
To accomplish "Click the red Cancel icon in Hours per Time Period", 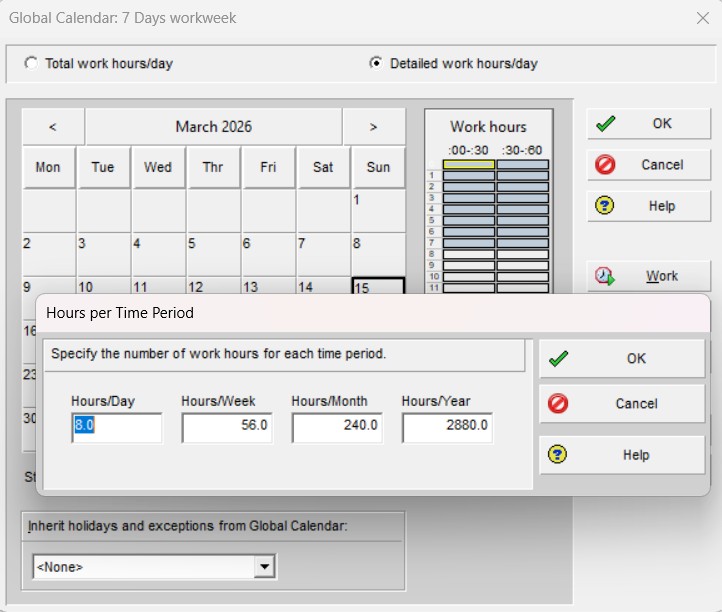I will point(558,404).
